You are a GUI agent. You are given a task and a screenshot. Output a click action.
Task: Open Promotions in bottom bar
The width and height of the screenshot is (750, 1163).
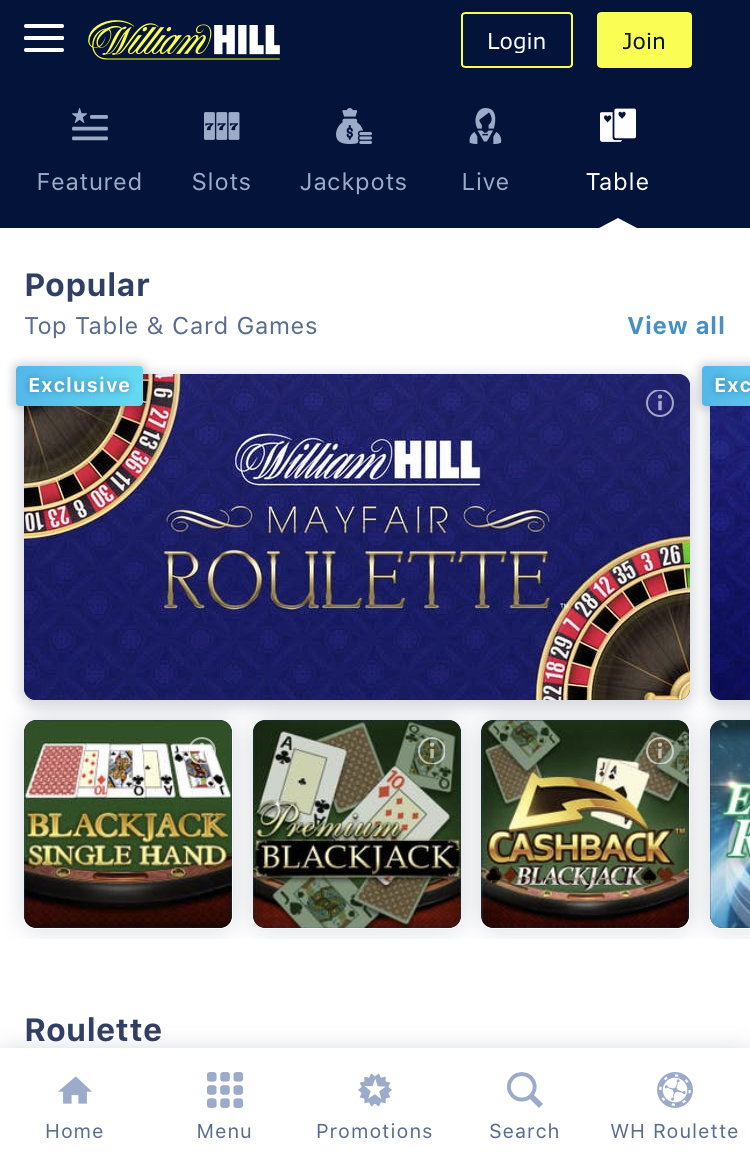click(374, 1106)
